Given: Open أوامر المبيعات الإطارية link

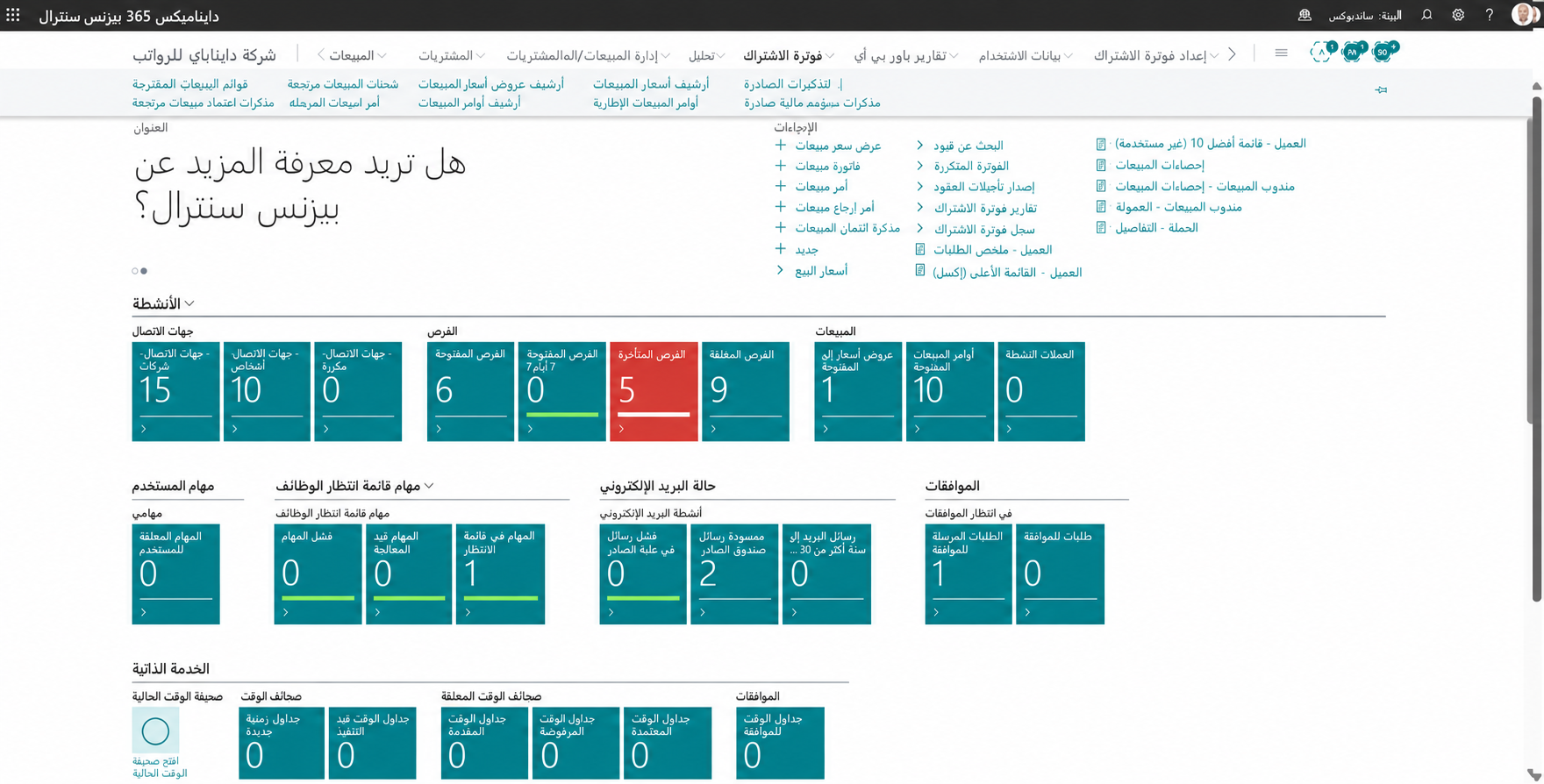Looking at the screenshot, I should [x=645, y=103].
